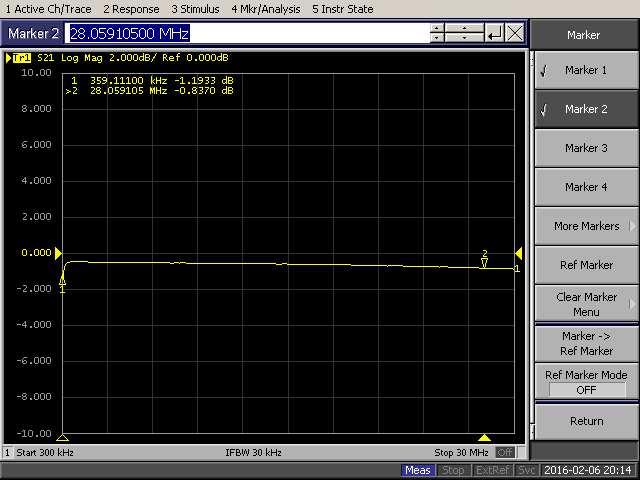This screenshot has height=480, width=640.
Task: Click marker 1 position pointer on the frequency axis
Action: [62, 438]
